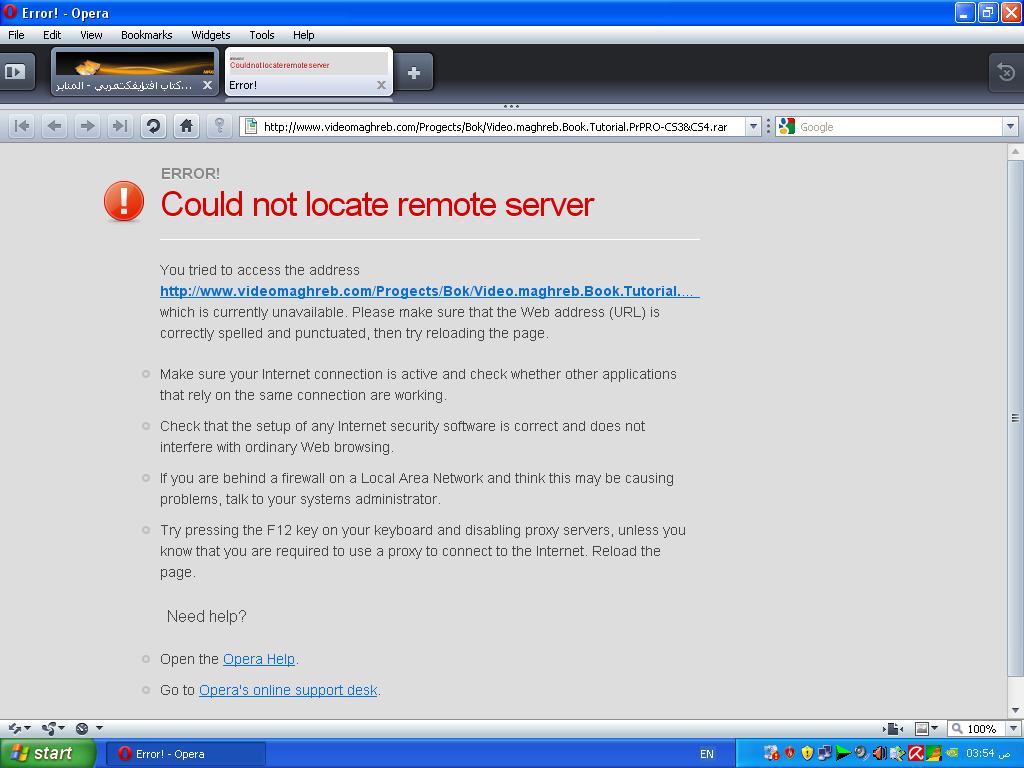Click the Opera Turbo icon in status bar
The image size is (1024, 768).
[82, 728]
